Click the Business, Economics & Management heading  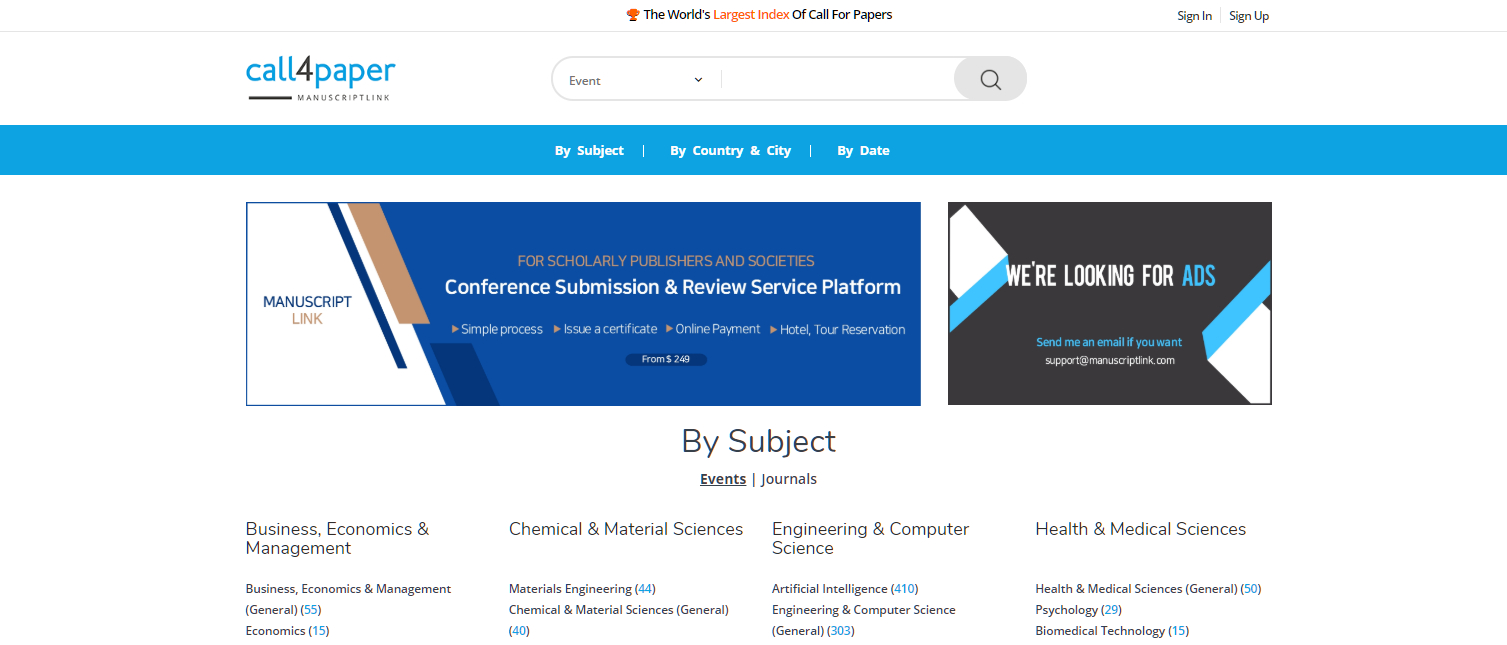(337, 538)
